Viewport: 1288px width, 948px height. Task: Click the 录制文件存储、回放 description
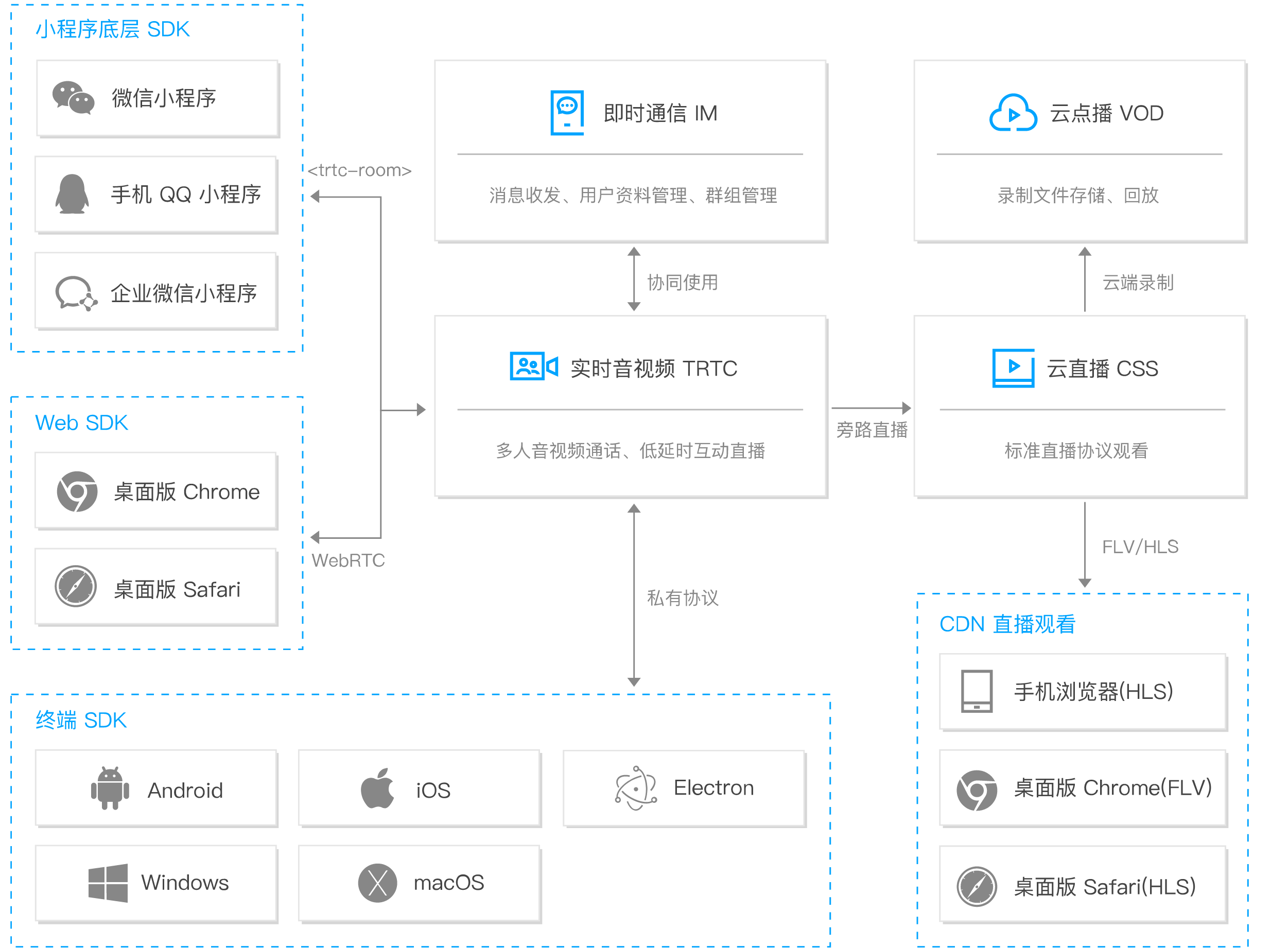(1078, 195)
